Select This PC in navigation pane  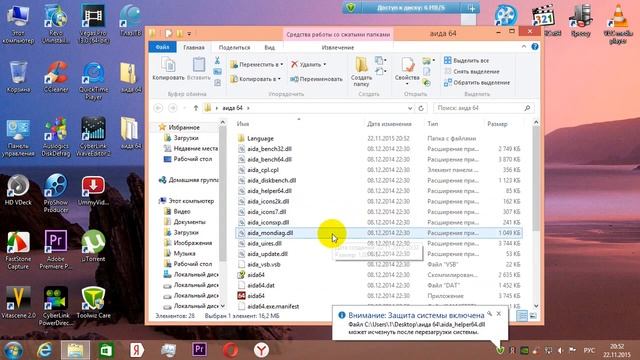click(191, 201)
